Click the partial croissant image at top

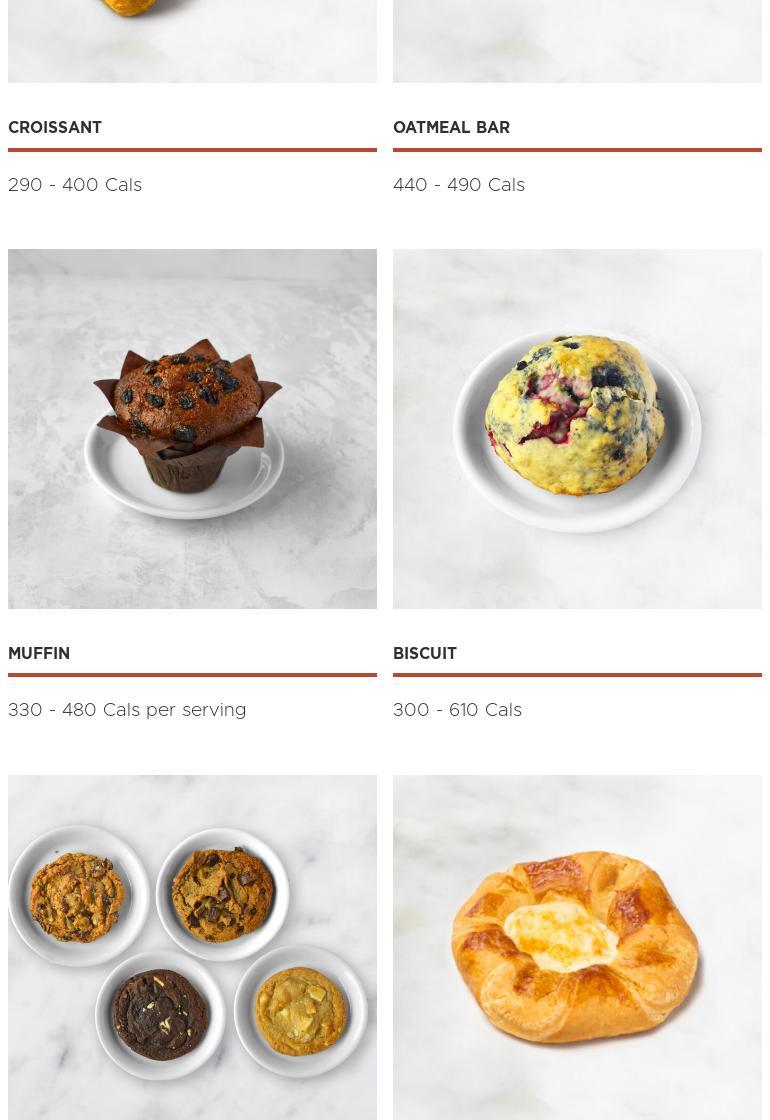pyautogui.click(x=192, y=41)
